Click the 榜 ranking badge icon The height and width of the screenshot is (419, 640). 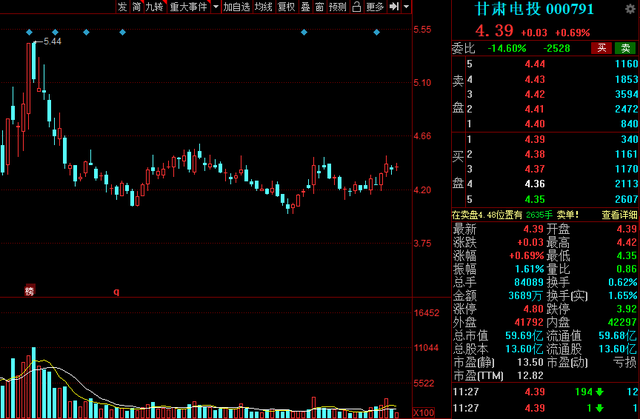[29, 290]
